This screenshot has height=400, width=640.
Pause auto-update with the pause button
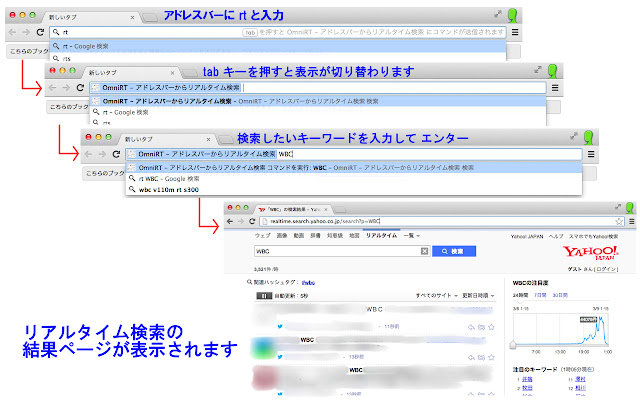[264, 296]
